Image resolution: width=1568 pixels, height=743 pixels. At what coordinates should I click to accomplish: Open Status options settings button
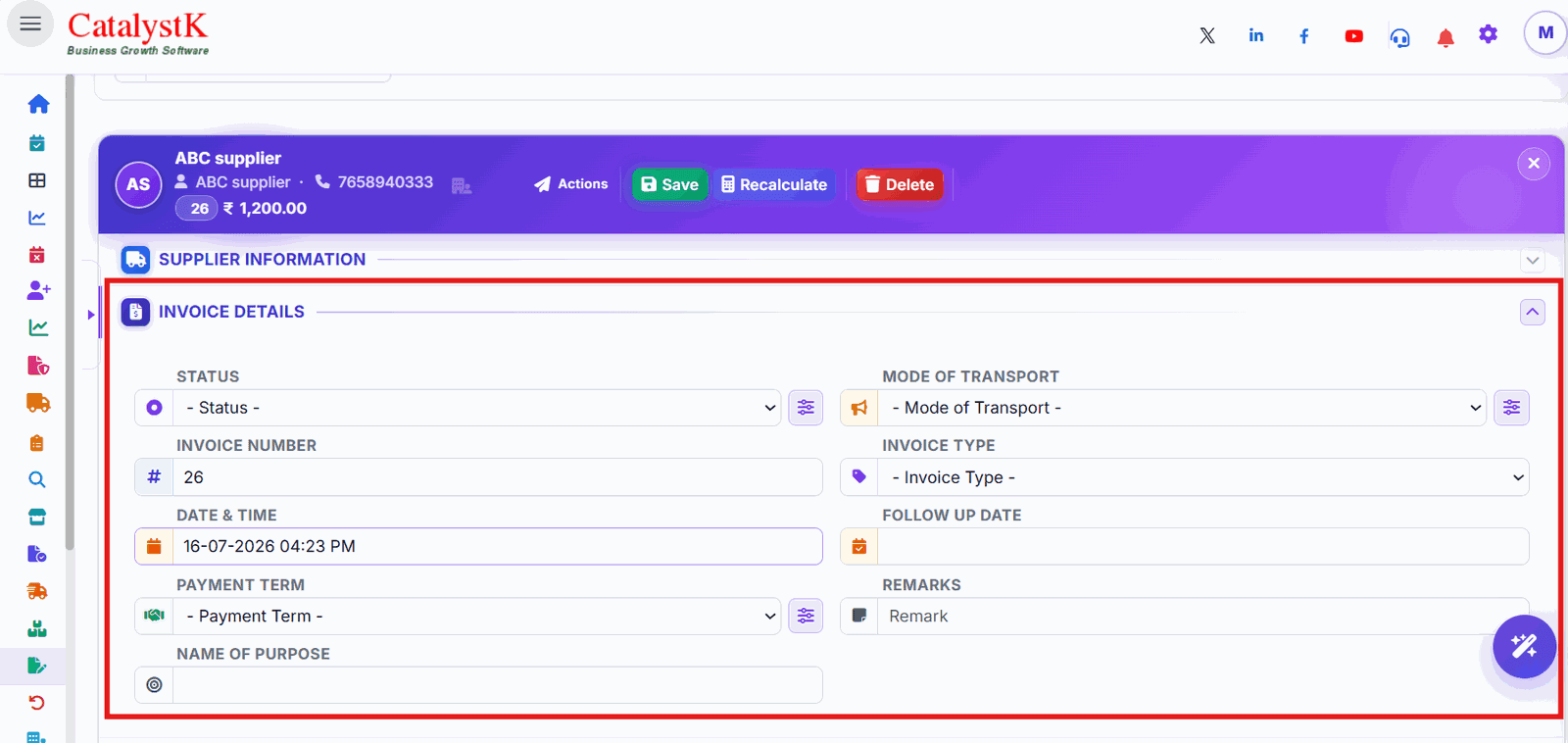[x=806, y=408]
